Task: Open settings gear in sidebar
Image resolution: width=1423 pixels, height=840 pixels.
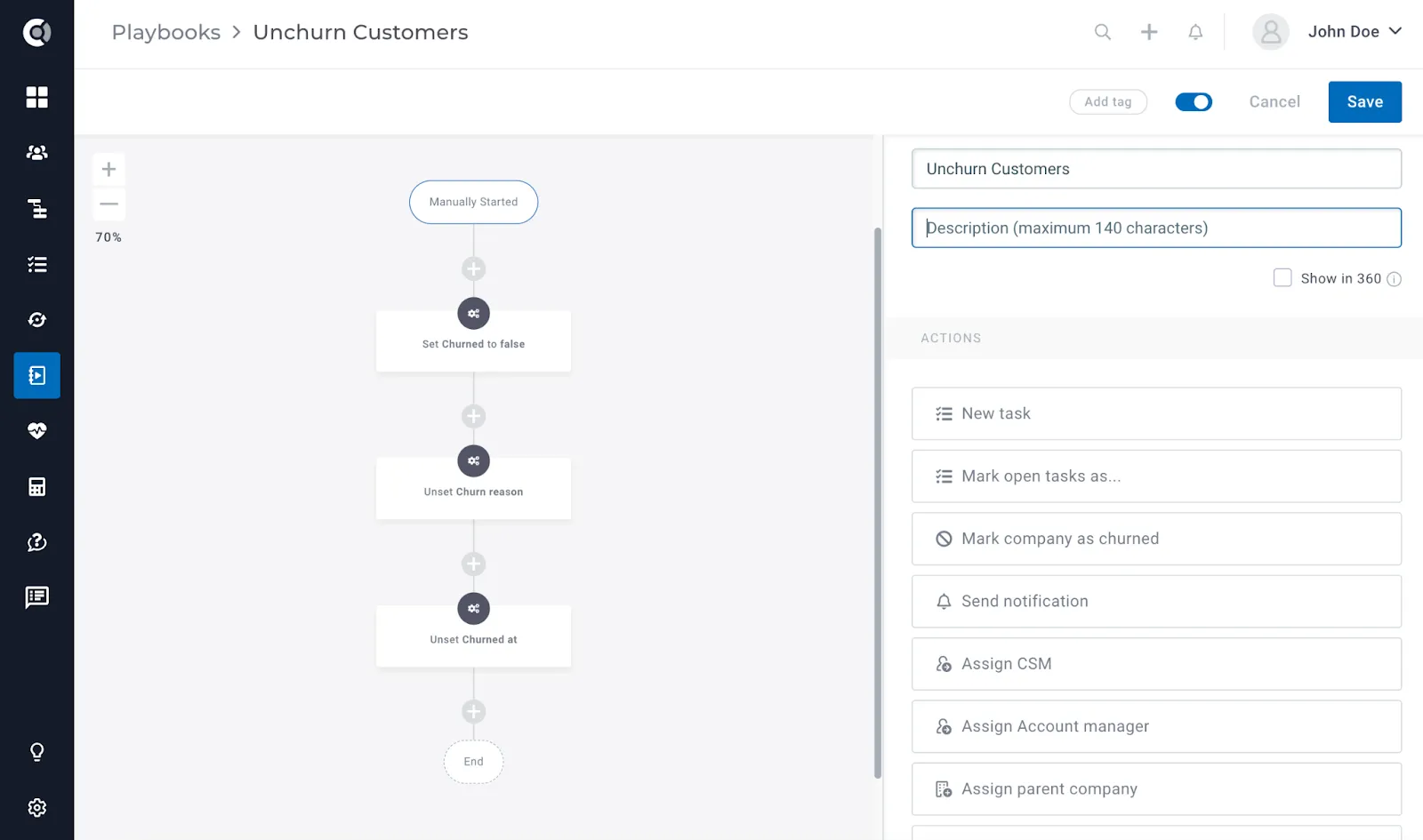Action: (x=36, y=808)
